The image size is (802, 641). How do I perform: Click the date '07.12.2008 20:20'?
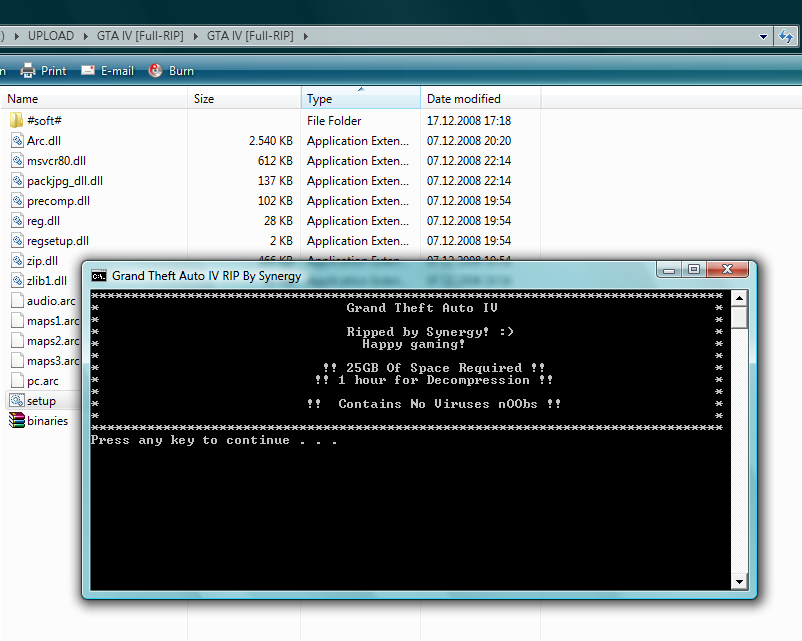click(x=469, y=141)
